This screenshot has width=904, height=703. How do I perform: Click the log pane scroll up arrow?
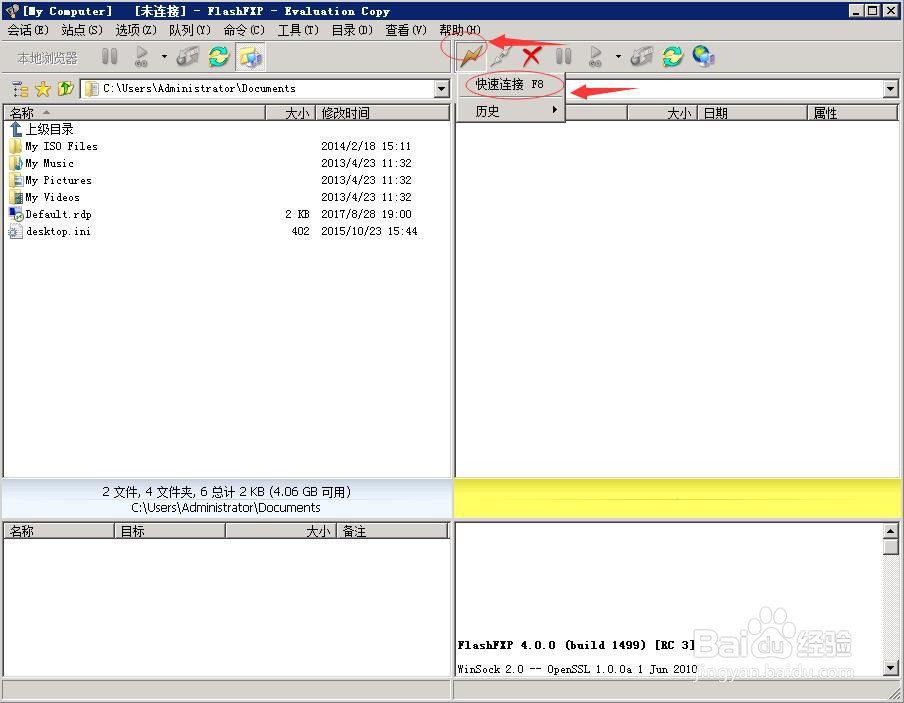890,531
